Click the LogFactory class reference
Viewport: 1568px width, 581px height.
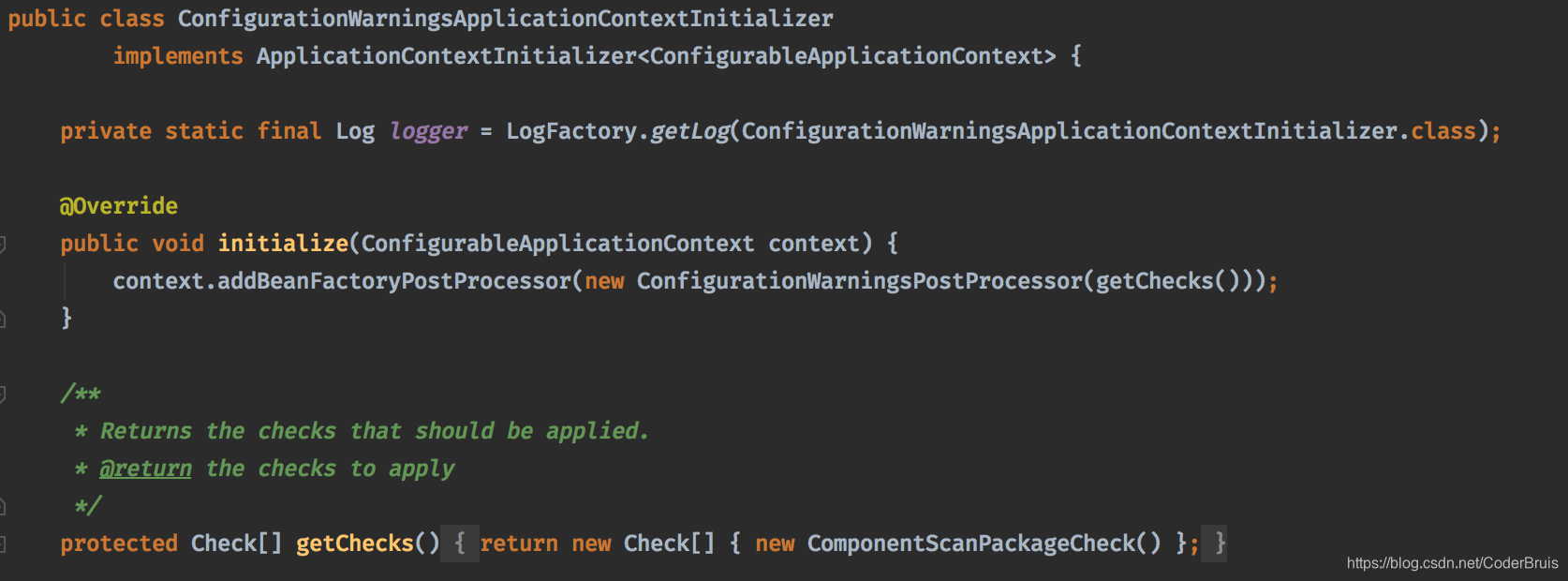click(x=571, y=131)
